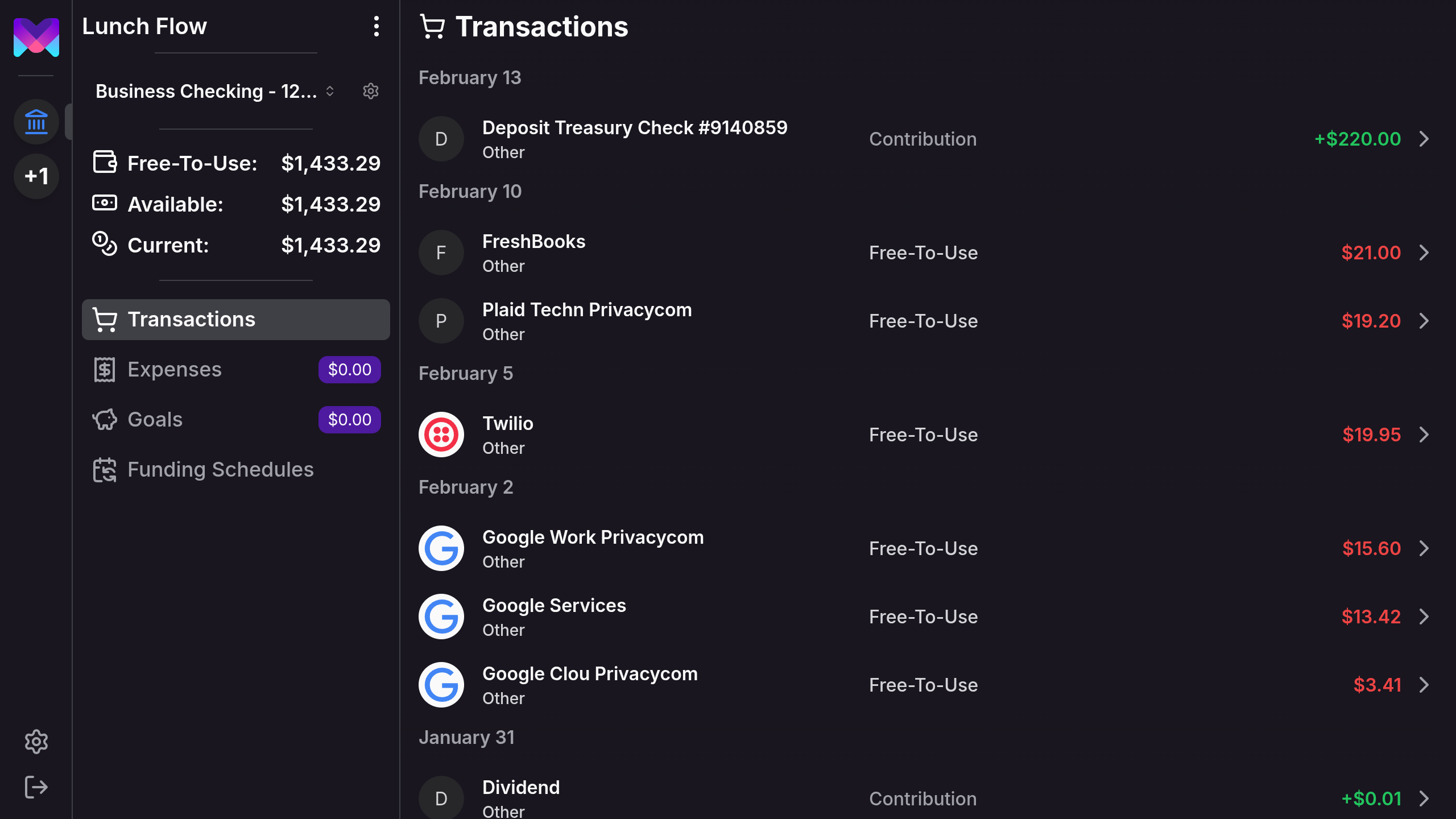Expand Google Clou Privacycom transaction chevron
The width and height of the screenshot is (1456, 819).
click(1424, 685)
